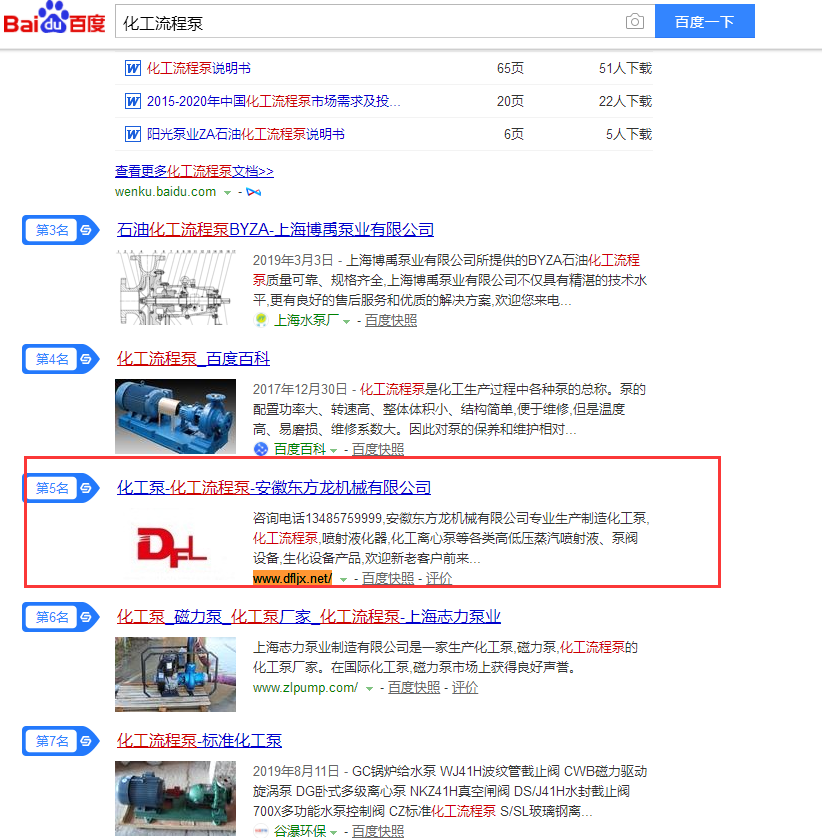The height and width of the screenshot is (838, 822).
Task: Open 百度快照 for the www.zlpump.com result
Action: pos(414,688)
